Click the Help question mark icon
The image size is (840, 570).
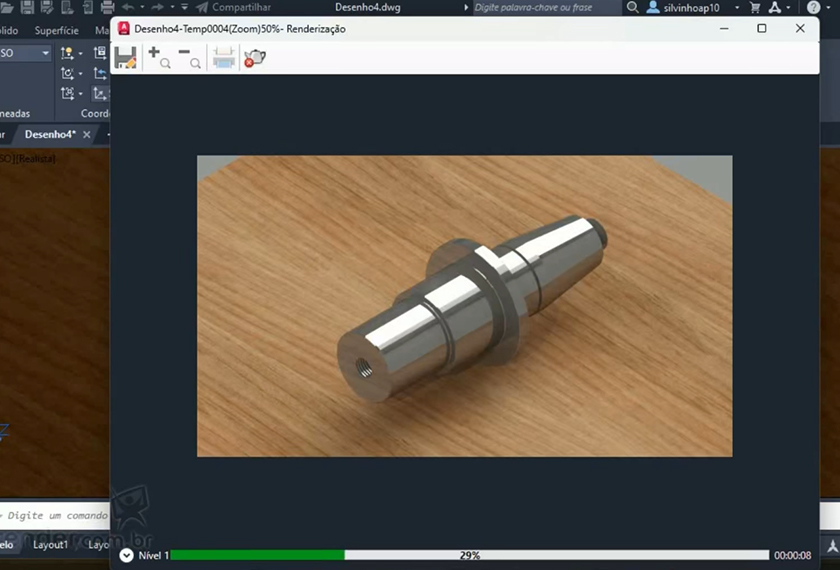(813, 7)
